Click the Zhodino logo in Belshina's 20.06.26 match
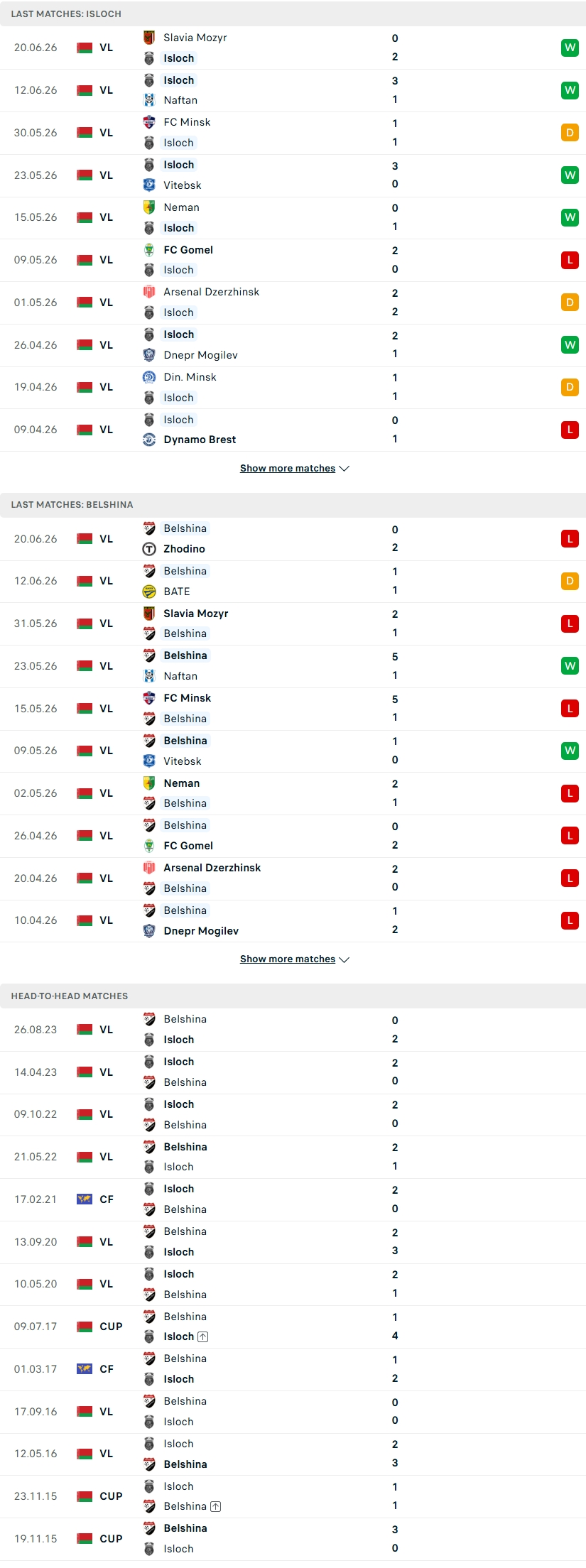Image resolution: width=586 pixels, height=1568 pixels. pyautogui.click(x=149, y=549)
